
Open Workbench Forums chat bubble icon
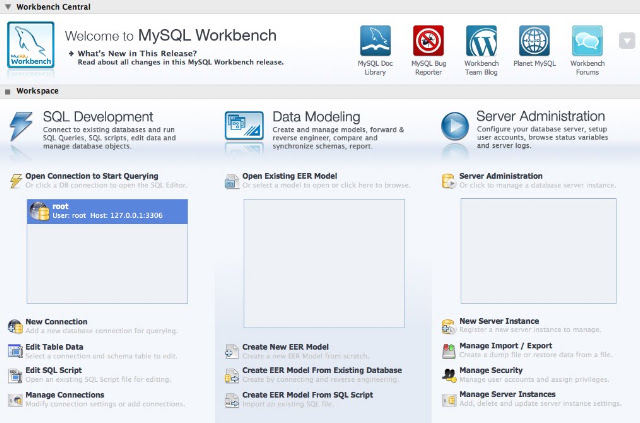coord(587,40)
